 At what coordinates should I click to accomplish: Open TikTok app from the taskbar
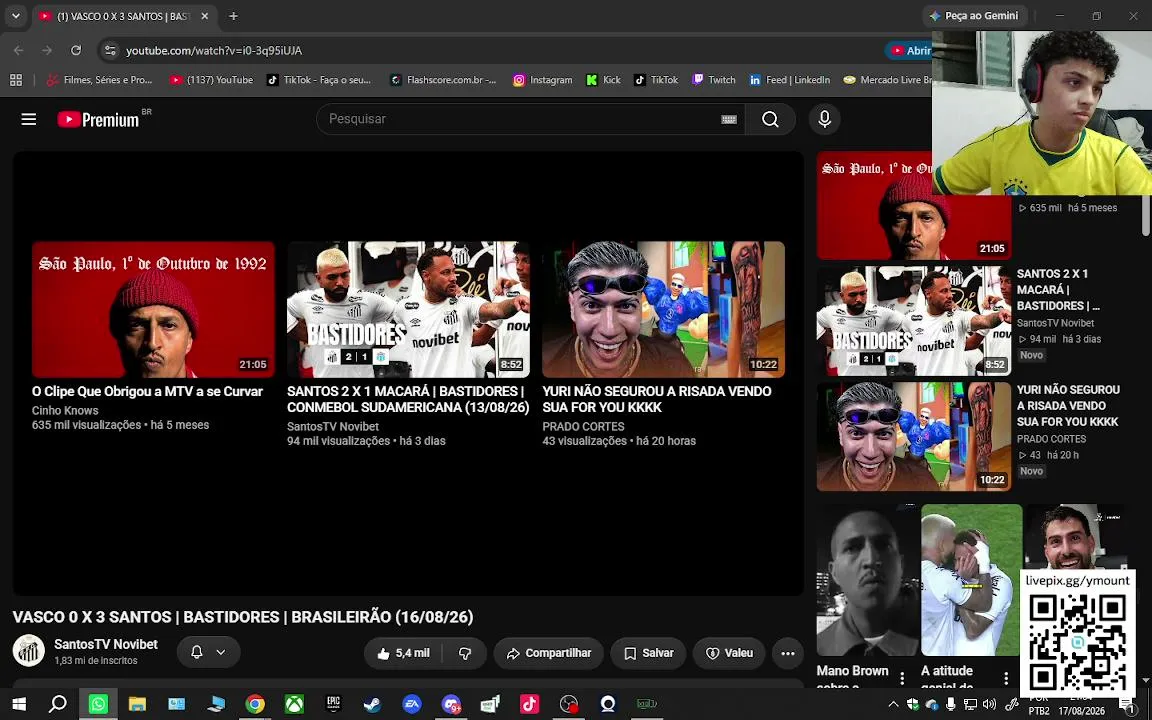pos(530,705)
